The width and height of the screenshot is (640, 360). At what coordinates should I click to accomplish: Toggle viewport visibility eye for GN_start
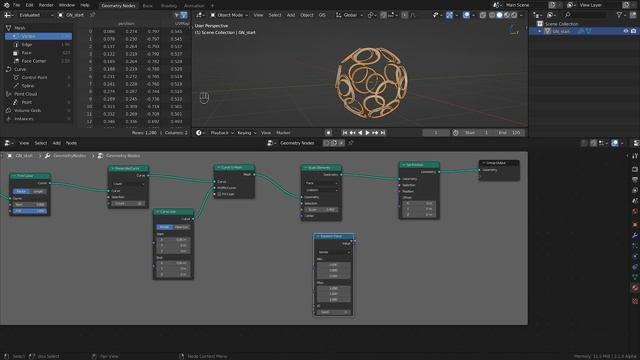coord(626,31)
